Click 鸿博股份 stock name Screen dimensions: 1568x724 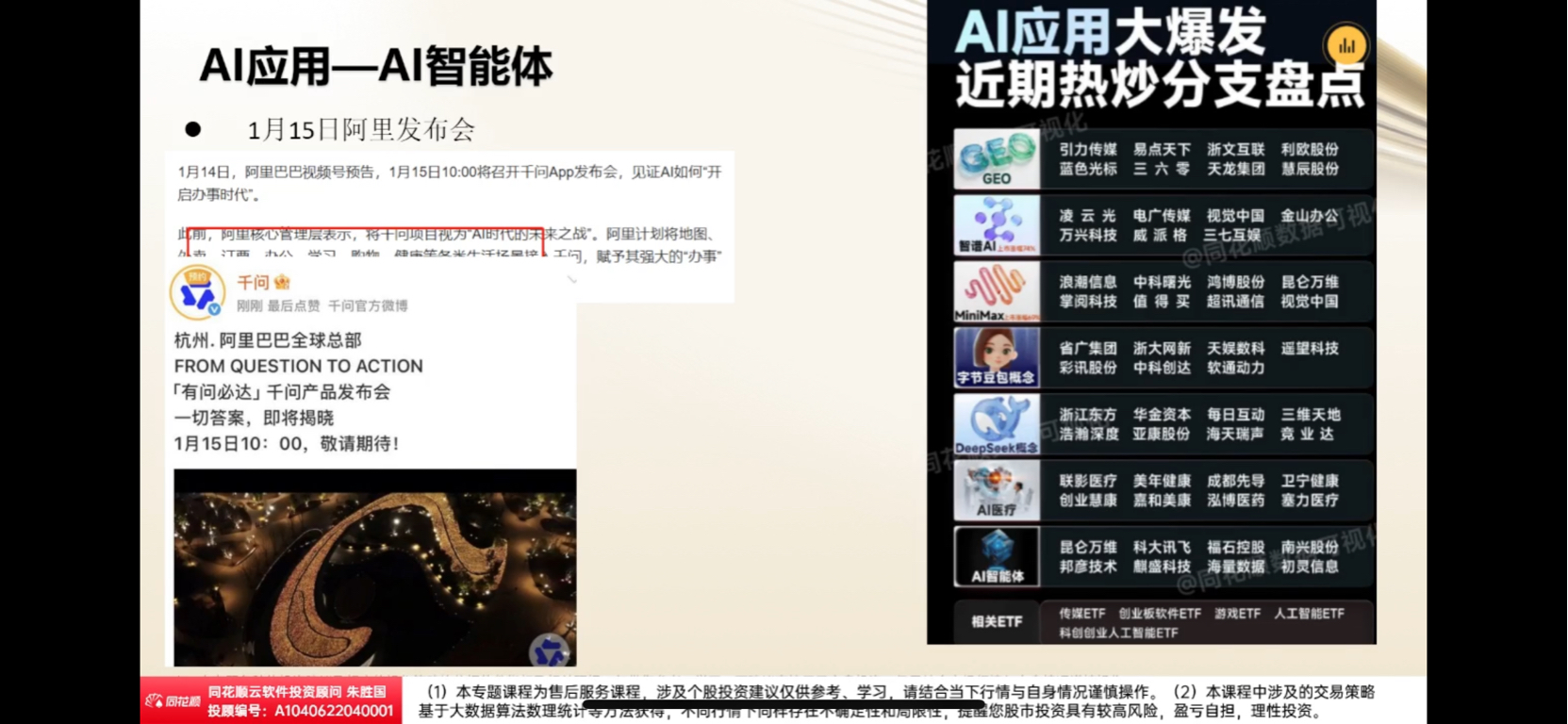click(1236, 282)
